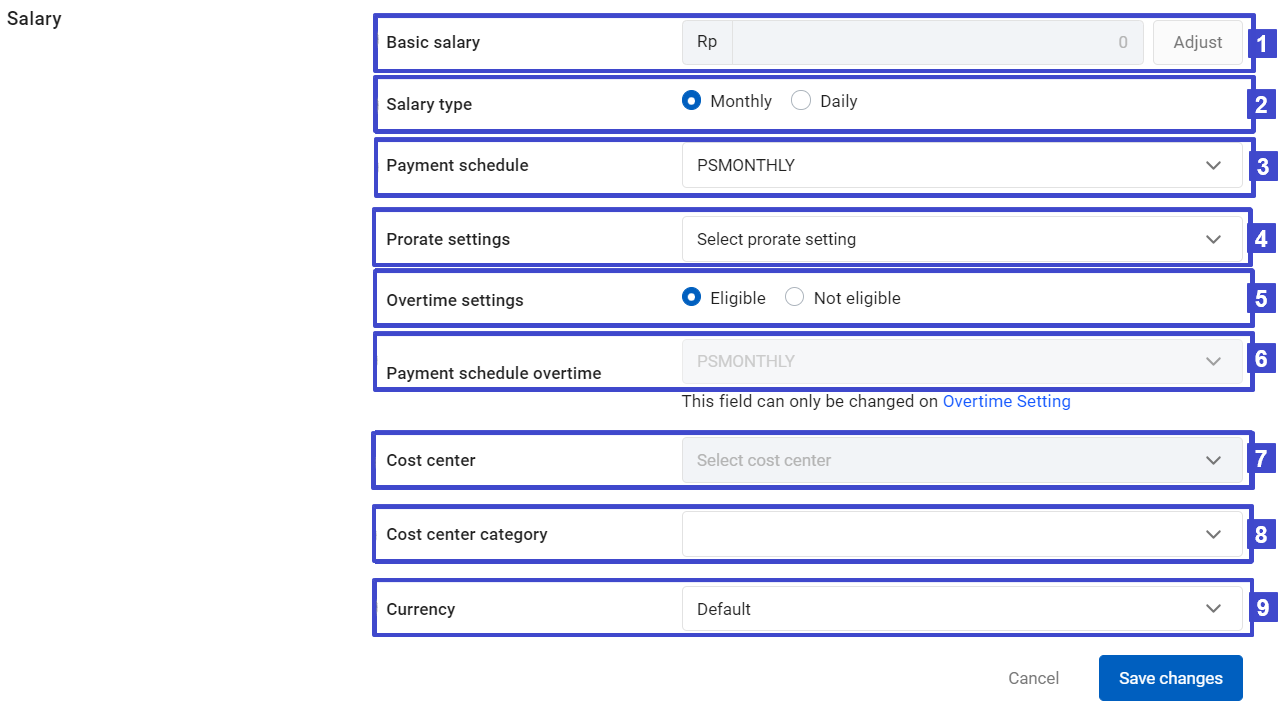The height and width of the screenshot is (707, 1282).
Task: Open the Select prorate setting dropdown
Action: pos(962,239)
